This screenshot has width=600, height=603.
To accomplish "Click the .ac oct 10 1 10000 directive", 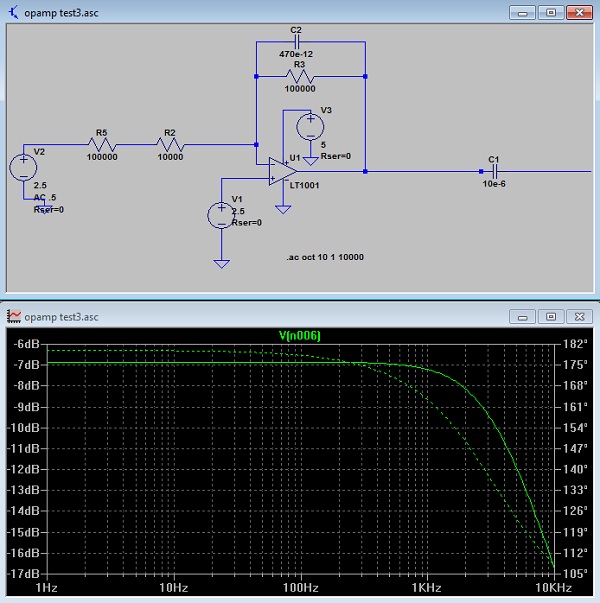I will (324, 257).
